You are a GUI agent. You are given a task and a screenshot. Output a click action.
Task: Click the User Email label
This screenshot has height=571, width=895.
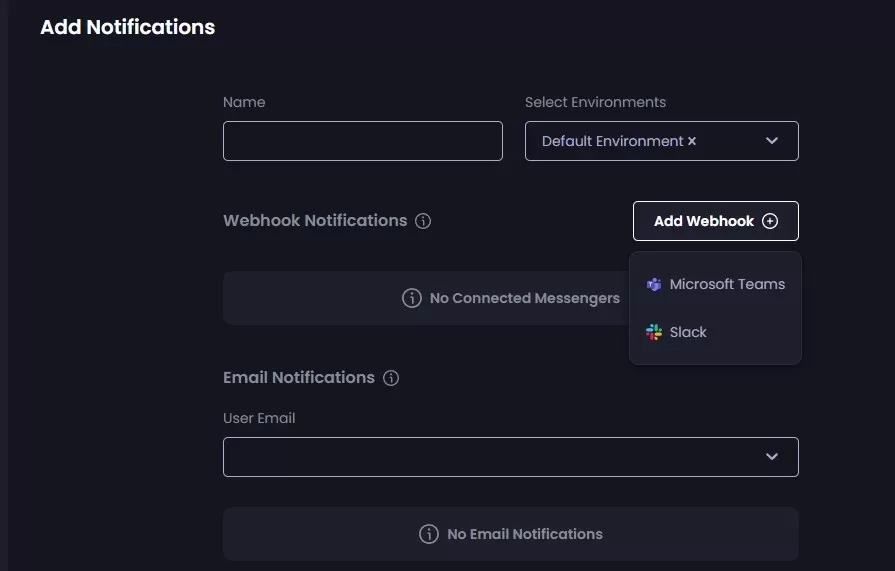coord(259,418)
